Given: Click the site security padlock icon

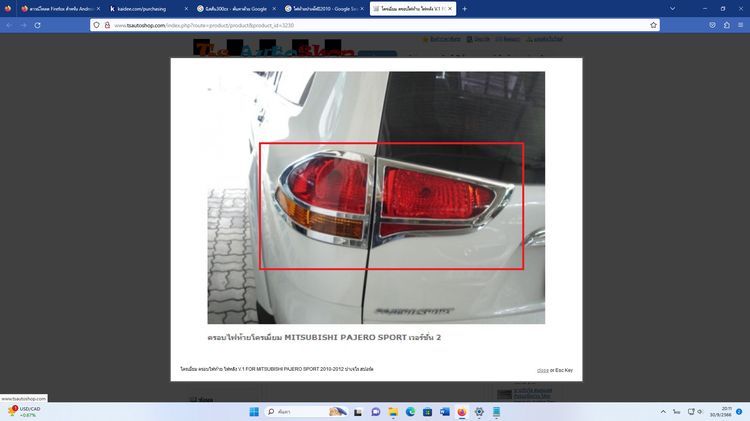Looking at the screenshot, I should pyautogui.click(x=107, y=25).
